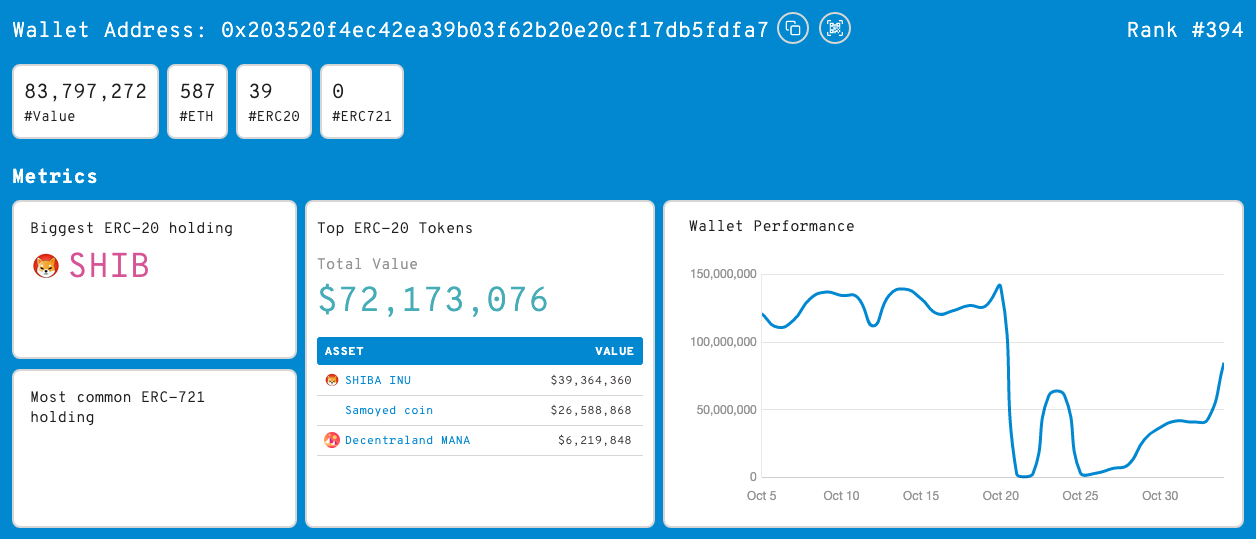Open the SHIBA INU asset link
The height and width of the screenshot is (539, 1256).
pos(378,380)
